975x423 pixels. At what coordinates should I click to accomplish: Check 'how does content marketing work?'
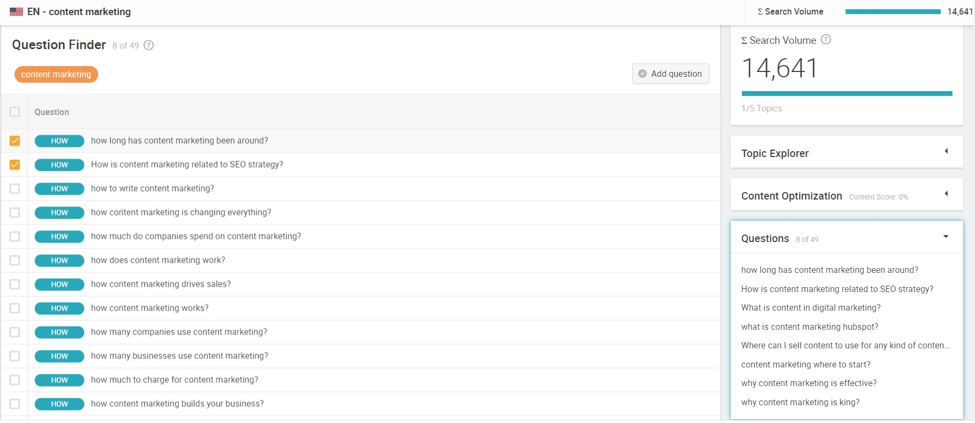point(15,260)
